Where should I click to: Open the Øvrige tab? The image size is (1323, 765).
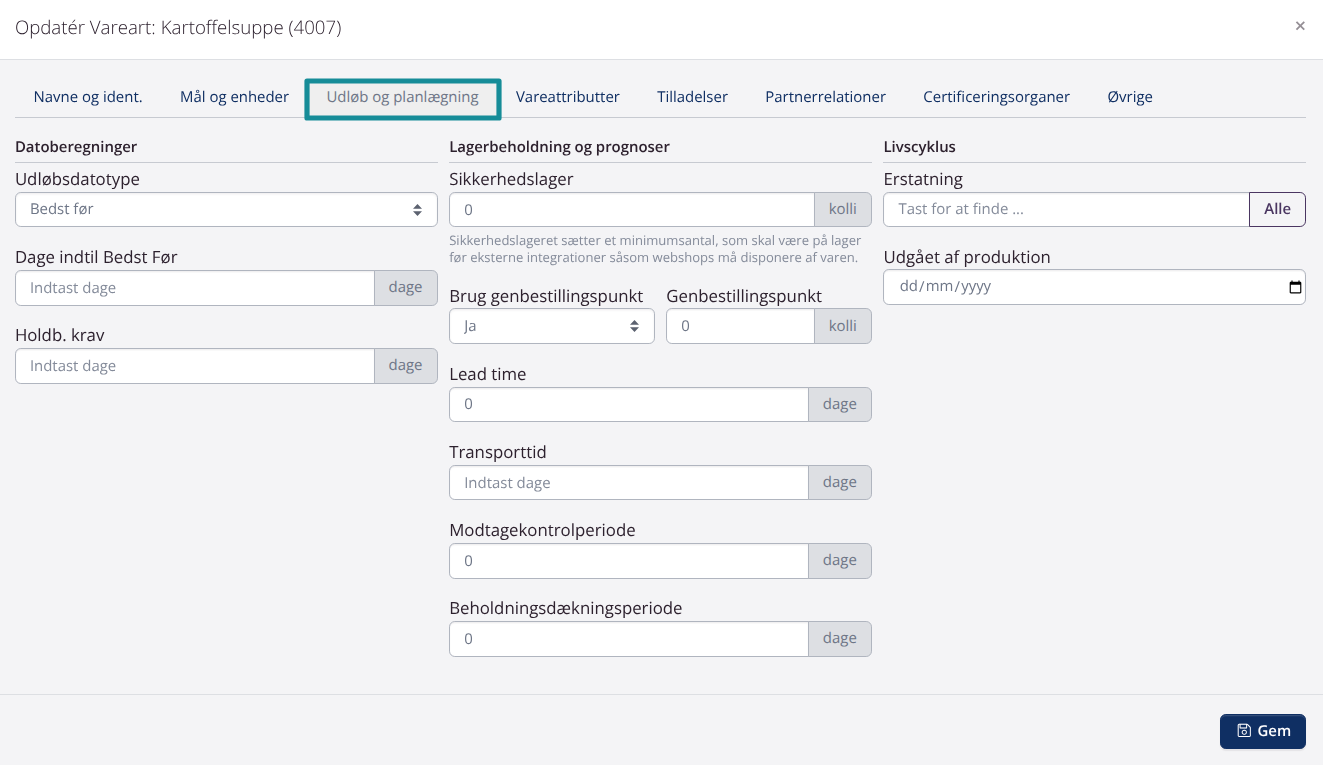tap(1130, 97)
